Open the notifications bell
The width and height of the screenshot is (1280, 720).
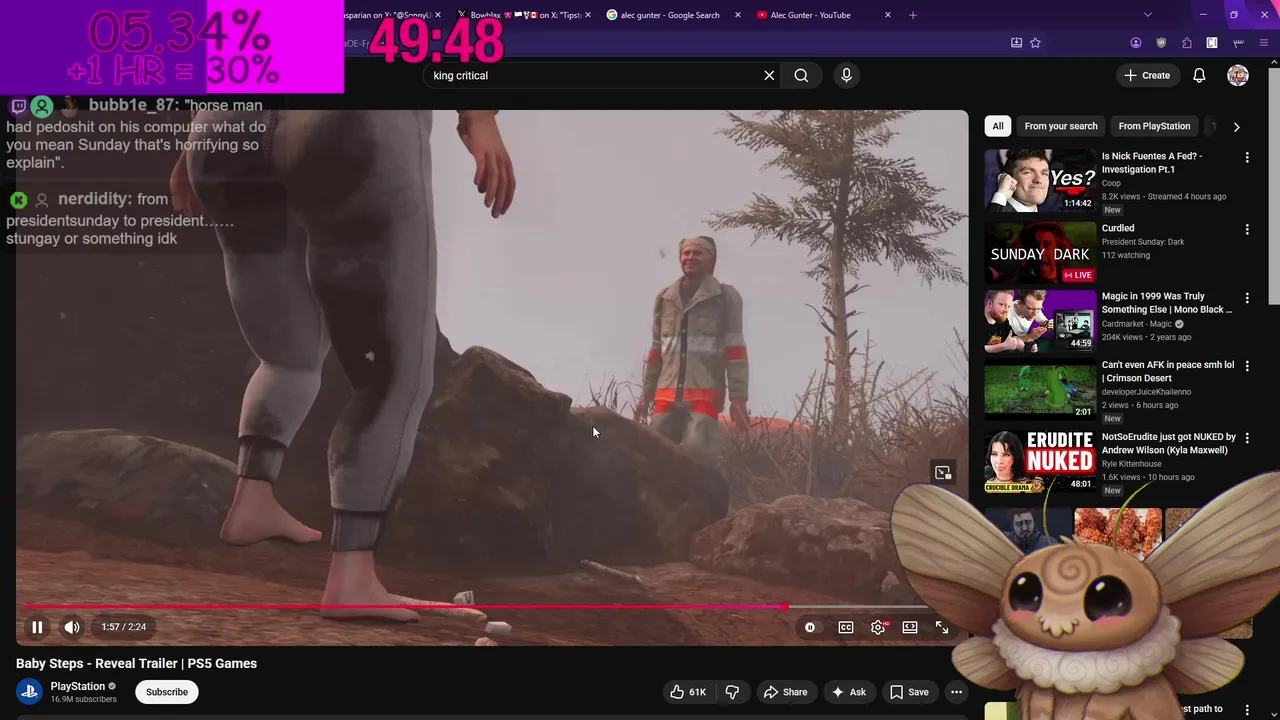[1199, 75]
